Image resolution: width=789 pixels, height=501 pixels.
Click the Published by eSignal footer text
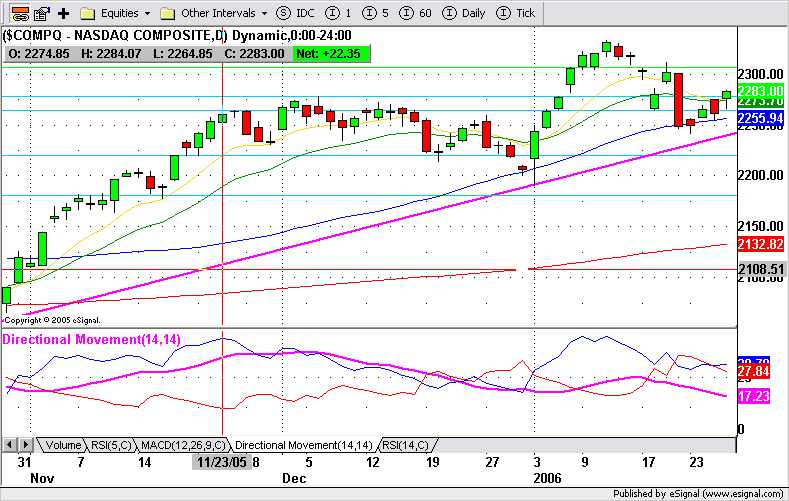coord(698,494)
